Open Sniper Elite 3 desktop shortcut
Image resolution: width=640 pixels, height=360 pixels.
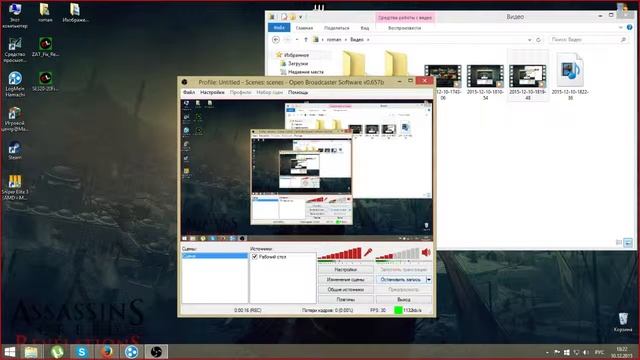point(15,187)
